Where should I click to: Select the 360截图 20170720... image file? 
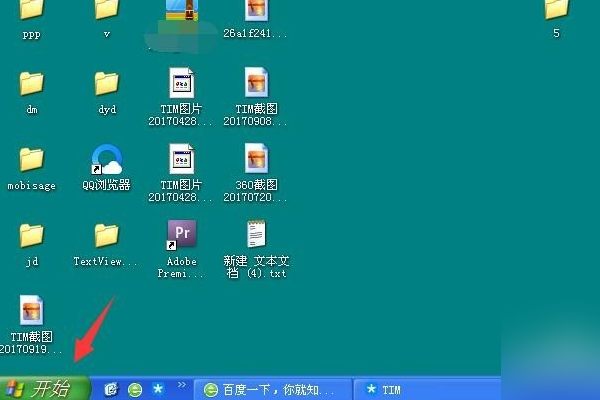click(x=256, y=158)
